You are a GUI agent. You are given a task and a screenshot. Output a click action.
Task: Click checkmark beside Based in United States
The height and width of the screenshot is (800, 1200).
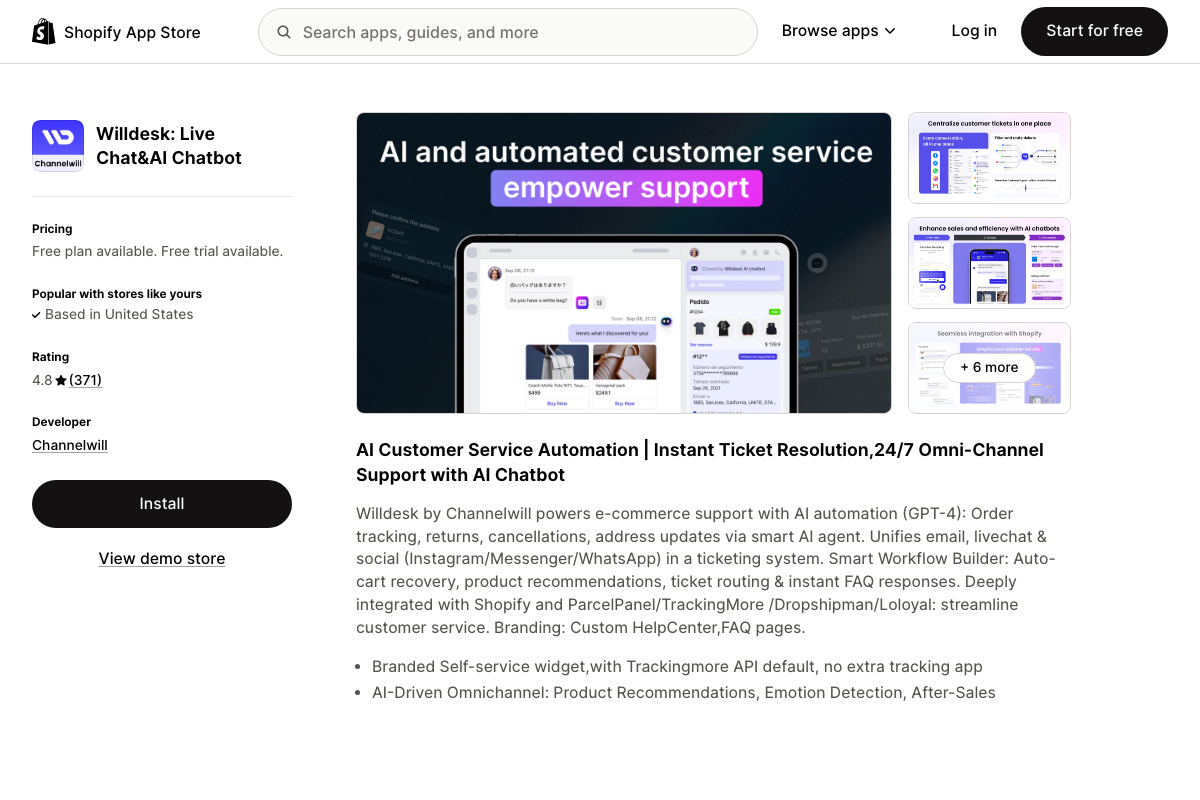click(x=36, y=315)
